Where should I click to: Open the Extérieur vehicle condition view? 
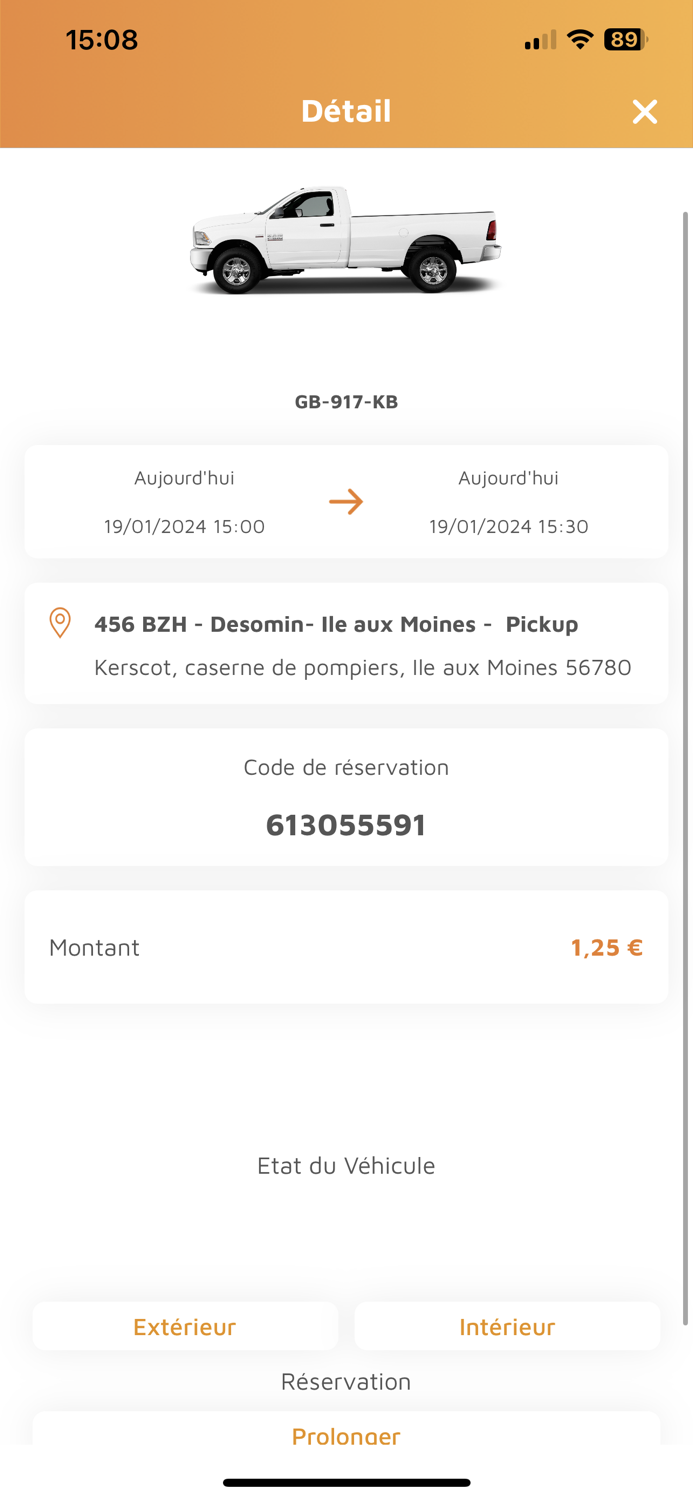coord(184,1325)
